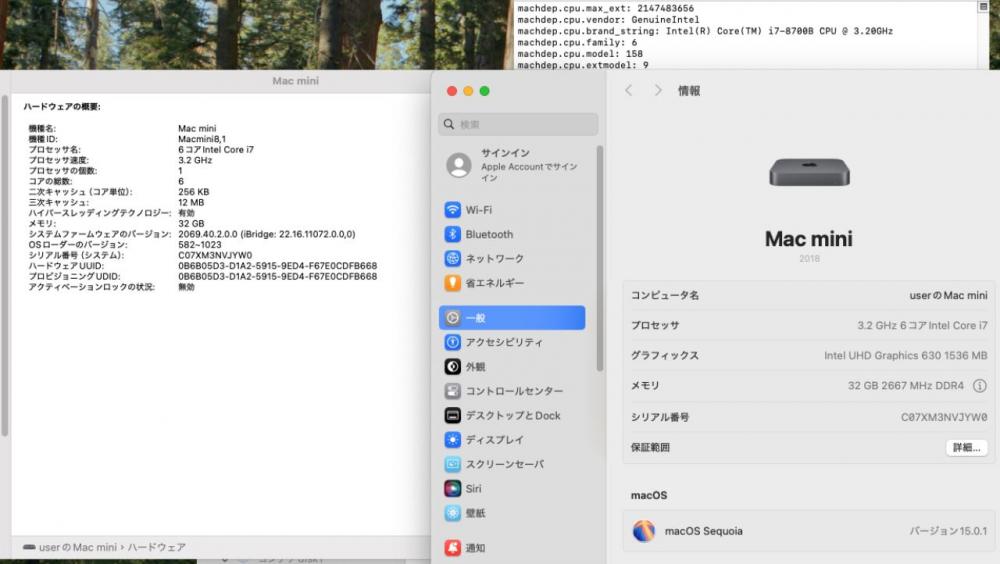
Task: Click the search magnifier icon
Action: 449,124
